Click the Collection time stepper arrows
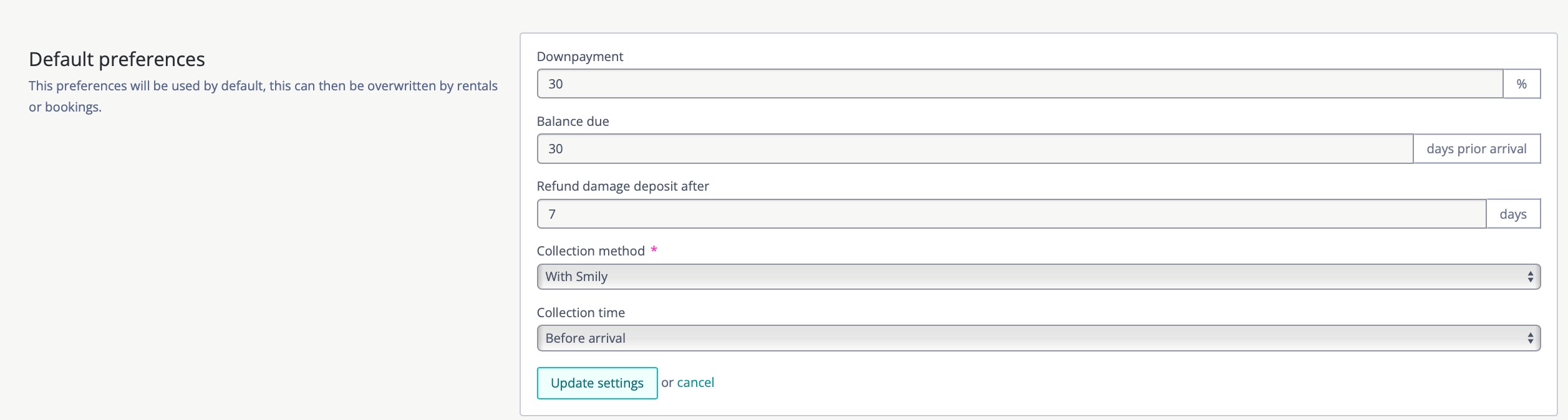 1530,338
